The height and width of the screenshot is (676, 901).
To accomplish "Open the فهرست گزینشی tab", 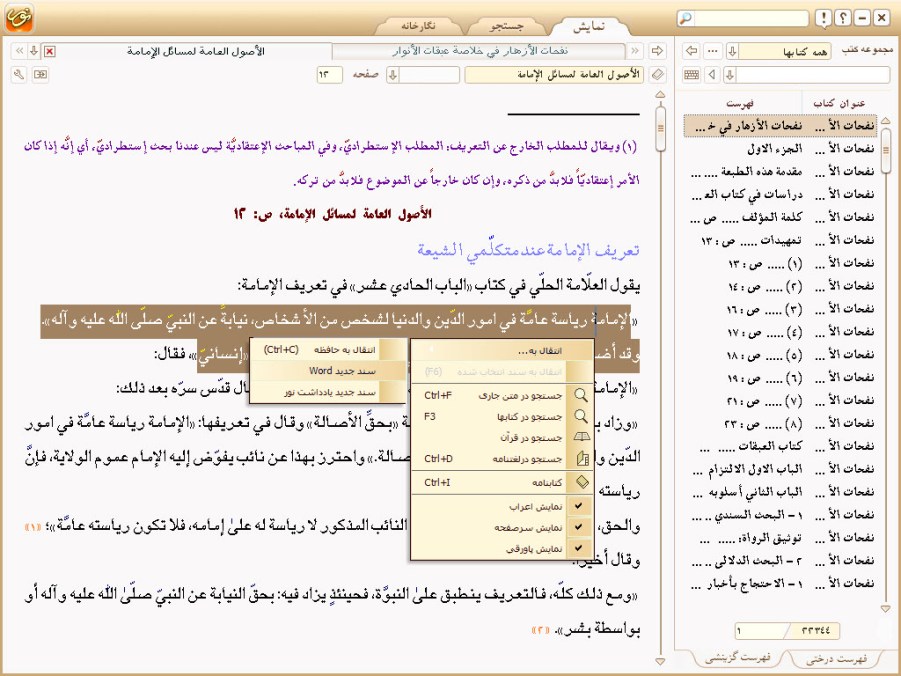I will [x=738, y=658].
